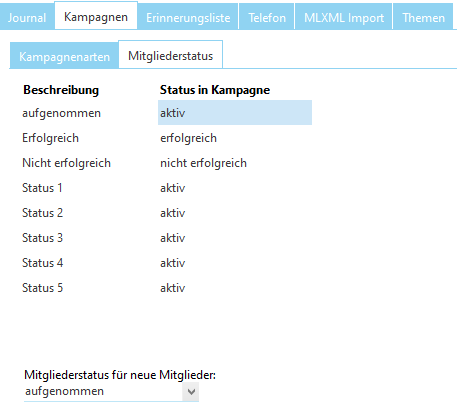Select the highlighted 'aktiv' cell of aufgenommen

click(x=235, y=113)
